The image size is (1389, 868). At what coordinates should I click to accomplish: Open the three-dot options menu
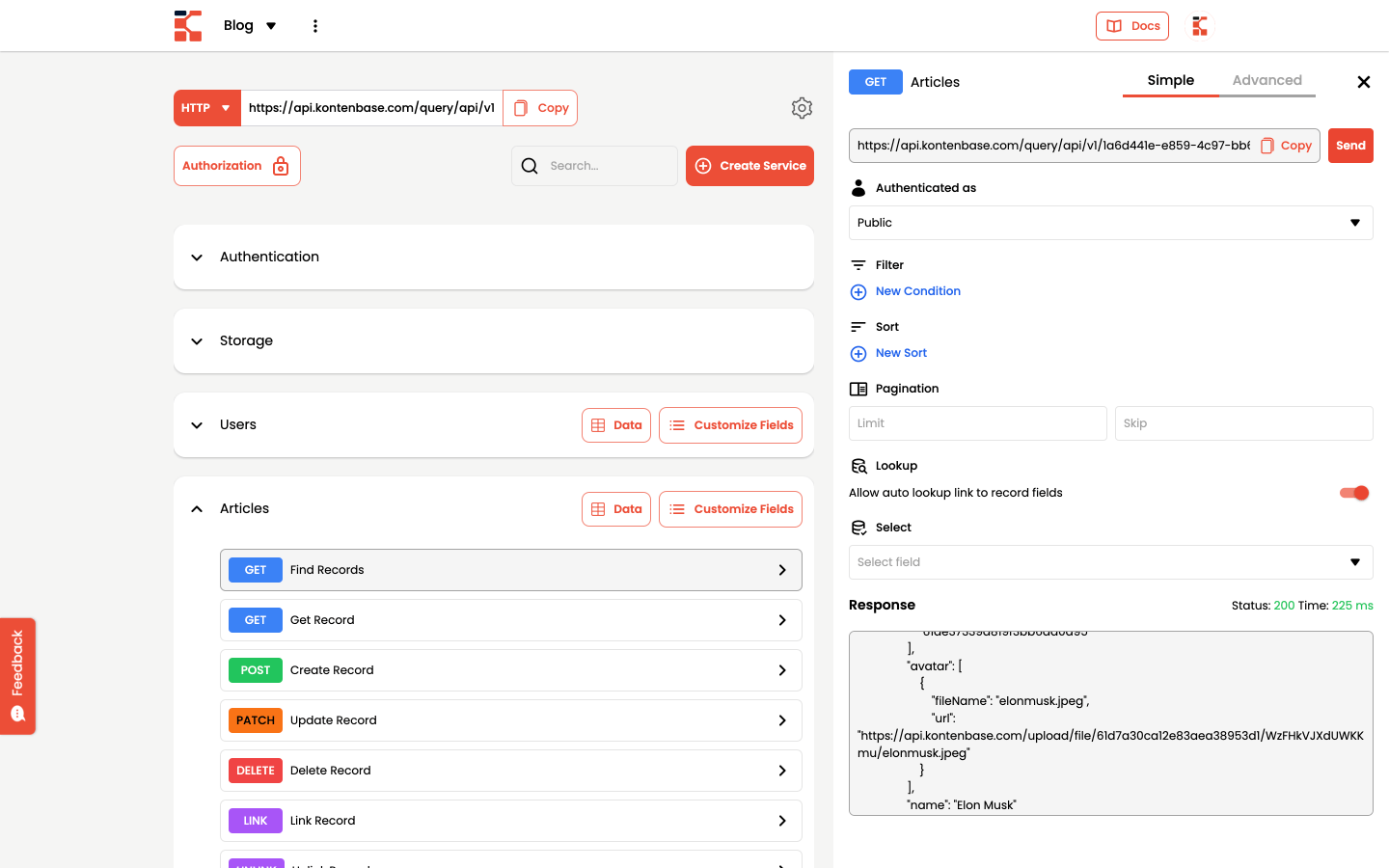pyautogui.click(x=315, y=26)
